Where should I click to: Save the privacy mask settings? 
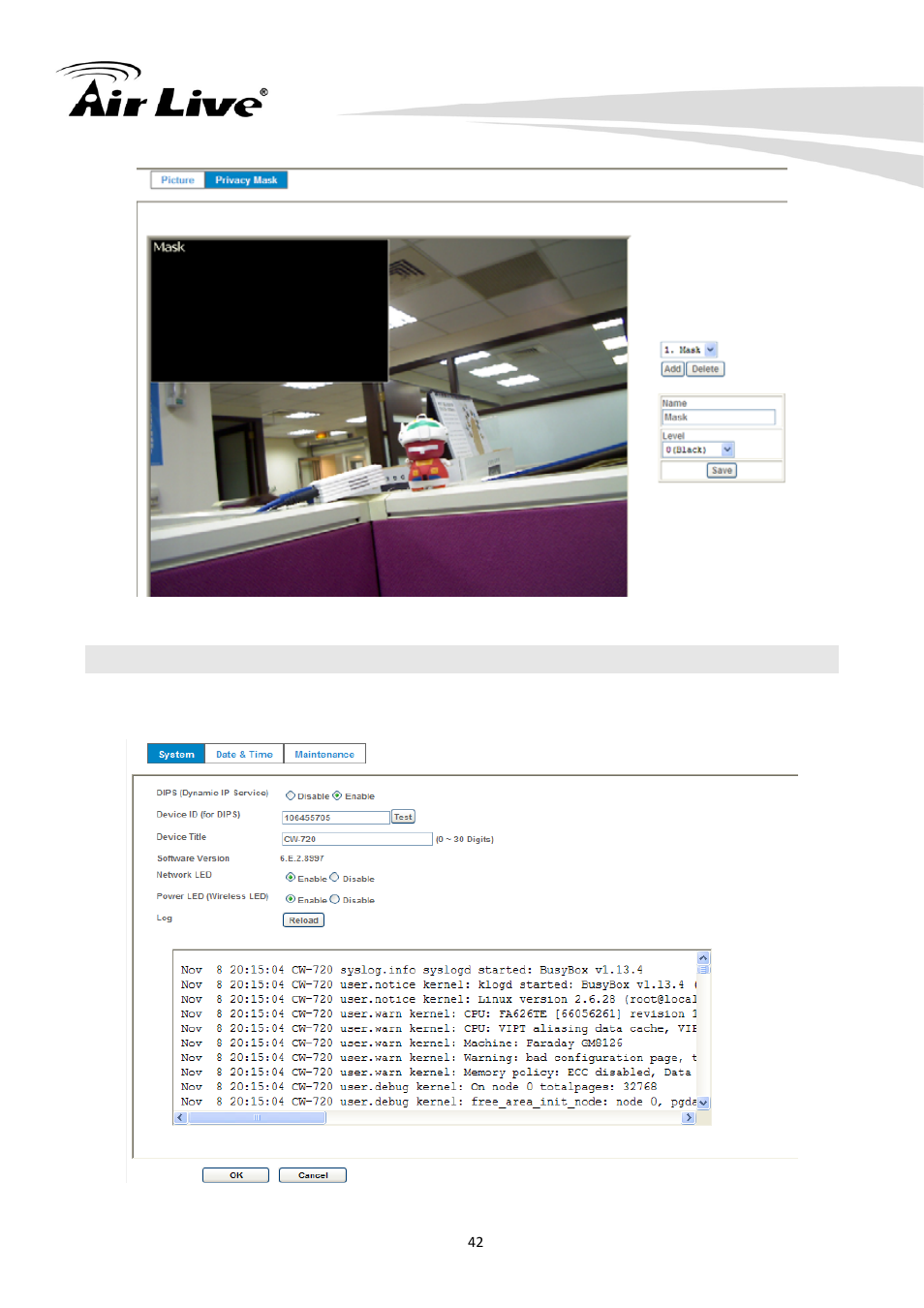(722, 471)
